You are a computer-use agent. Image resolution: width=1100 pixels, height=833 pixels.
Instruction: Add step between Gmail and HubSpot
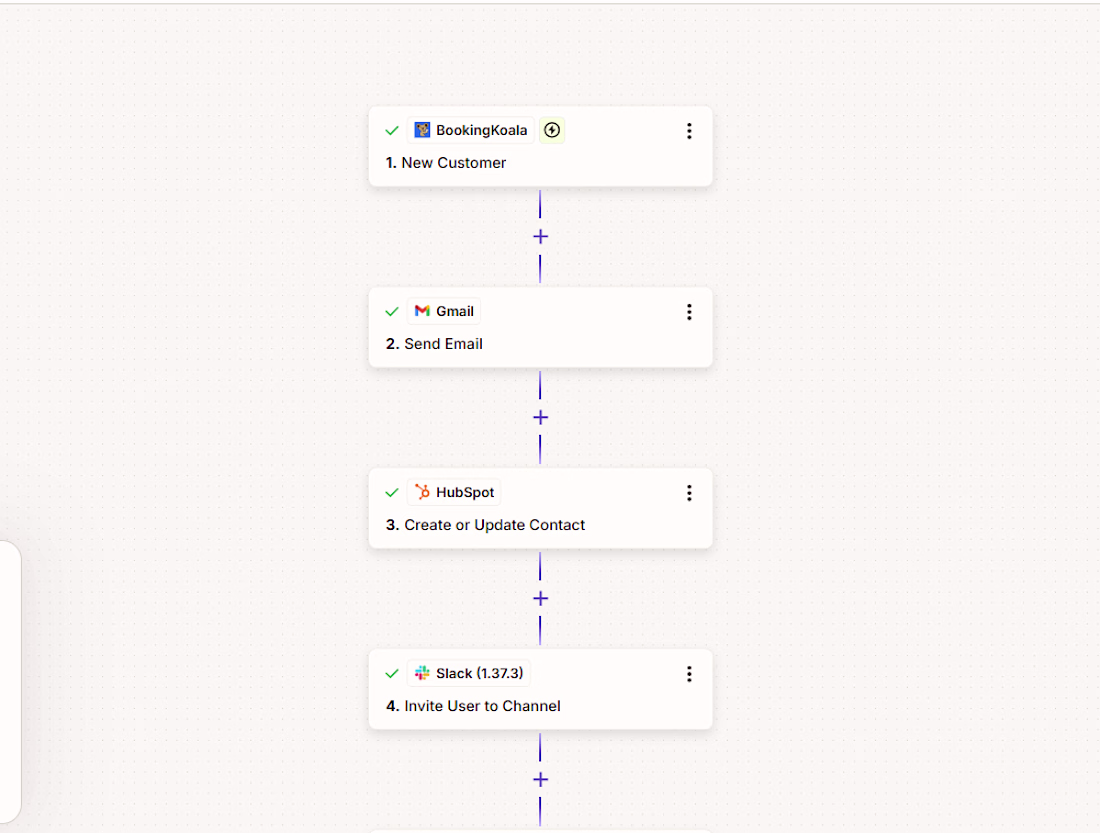coord(540,418)
